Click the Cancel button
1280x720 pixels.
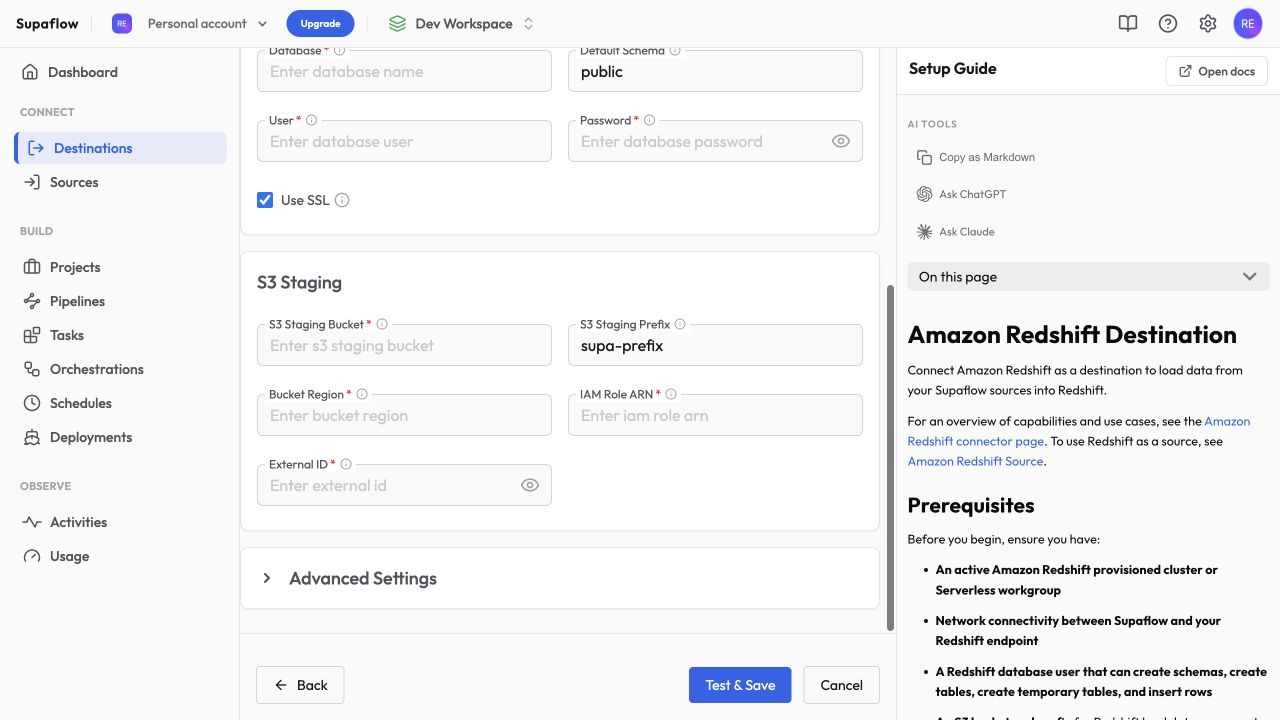[x=841, y=685]
